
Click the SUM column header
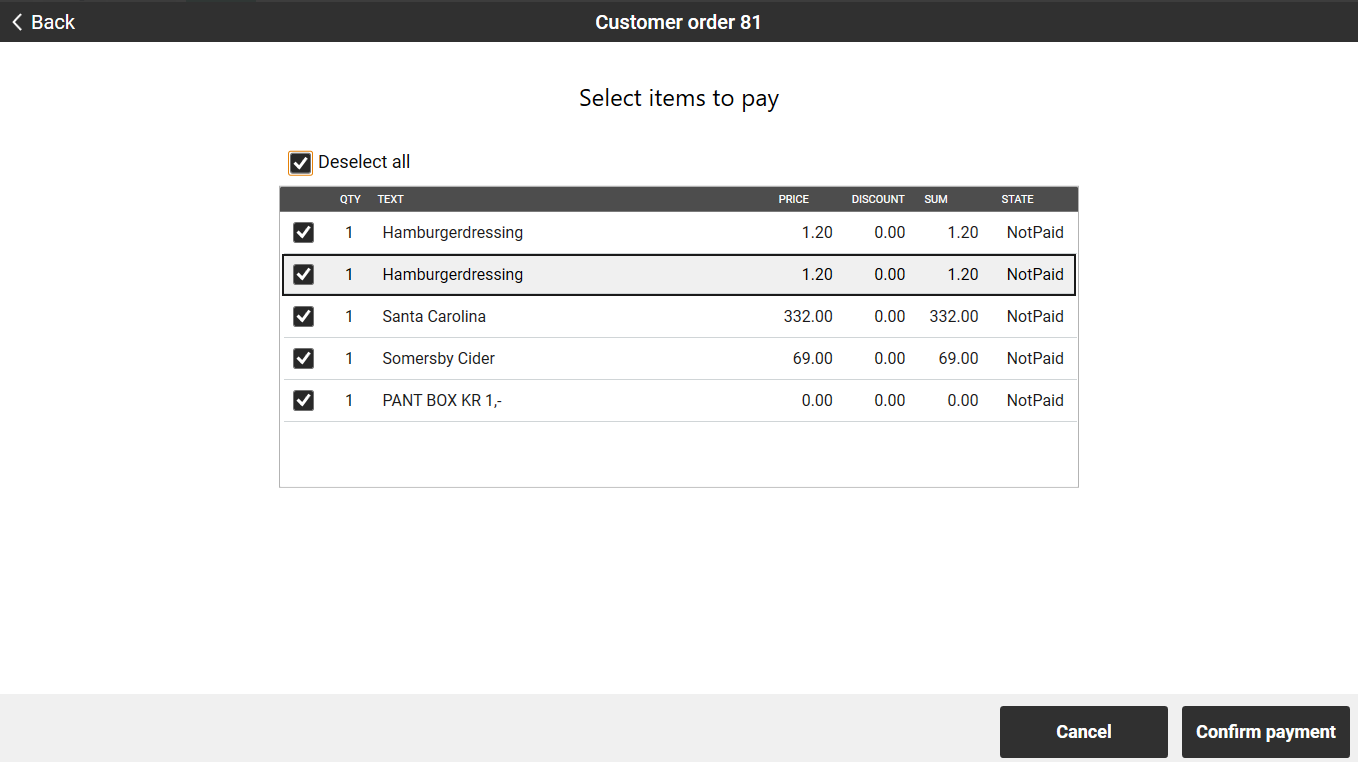[x=935, y=199]
